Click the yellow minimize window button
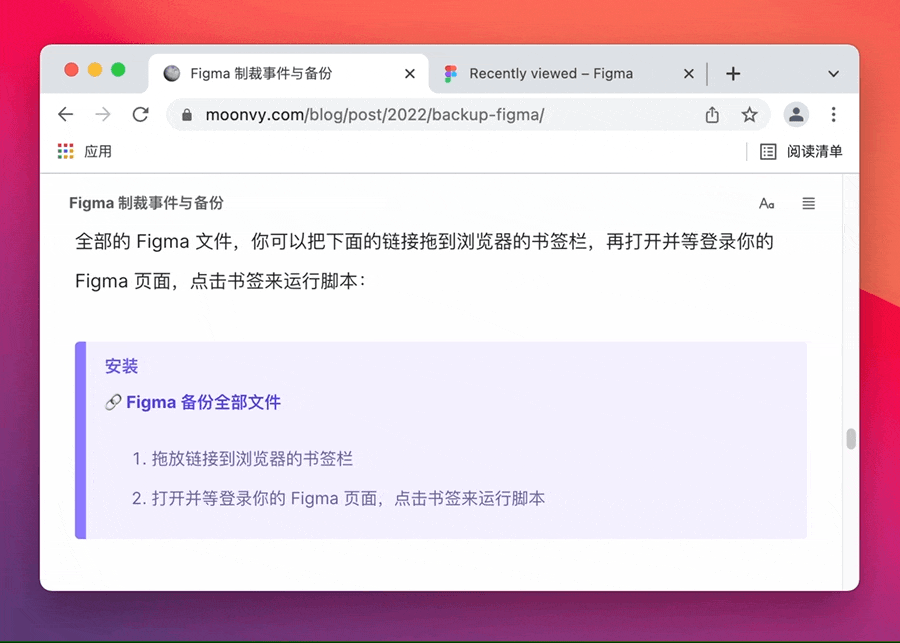 coord(95,70)
